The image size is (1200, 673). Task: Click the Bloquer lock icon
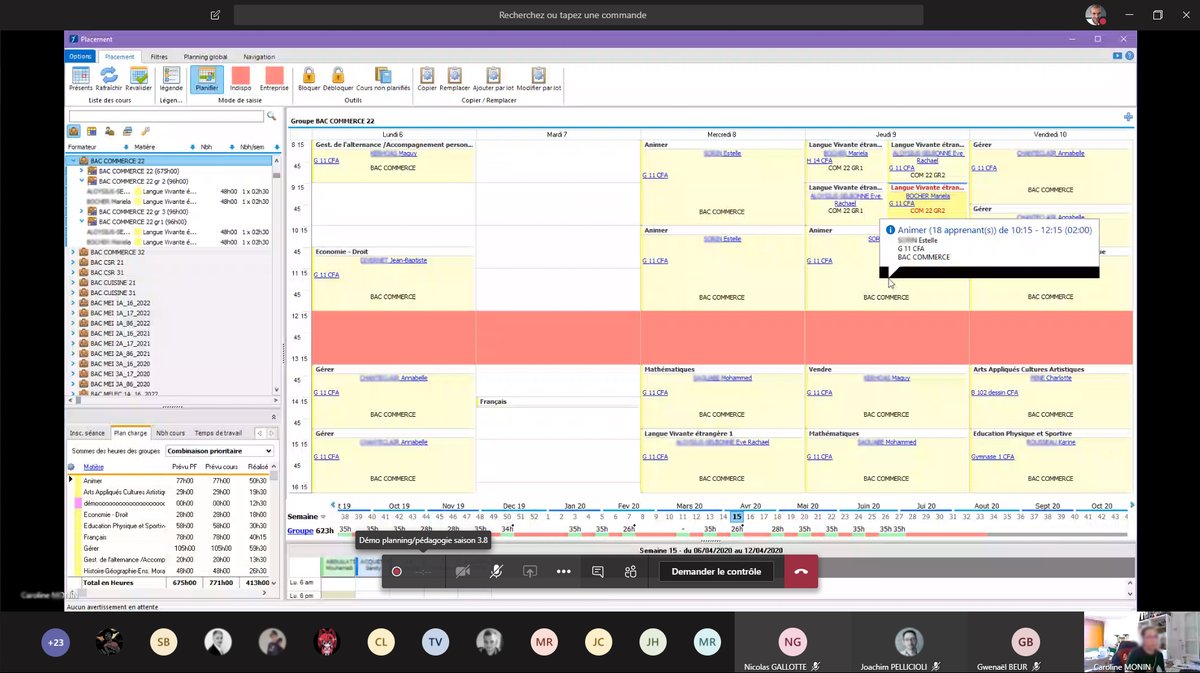309,75
